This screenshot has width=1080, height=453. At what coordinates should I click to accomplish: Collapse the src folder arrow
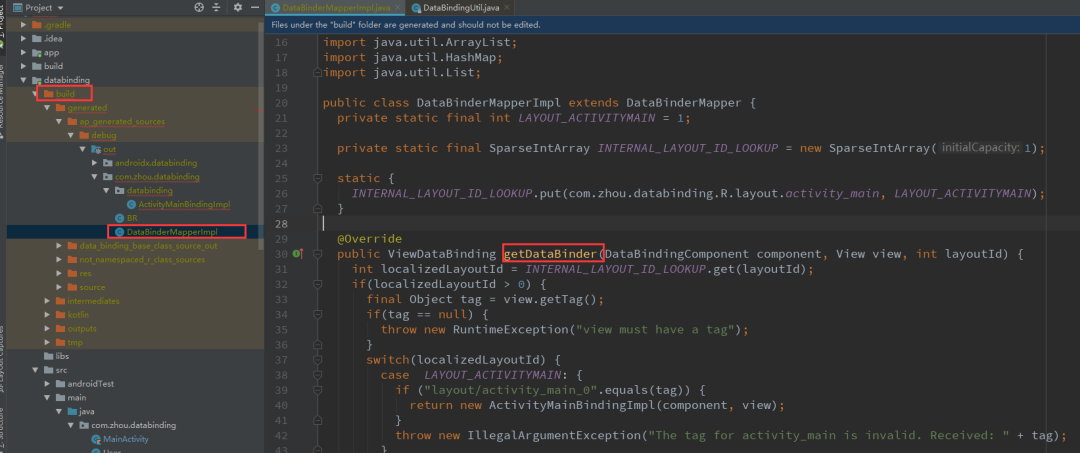click(36, 370)
